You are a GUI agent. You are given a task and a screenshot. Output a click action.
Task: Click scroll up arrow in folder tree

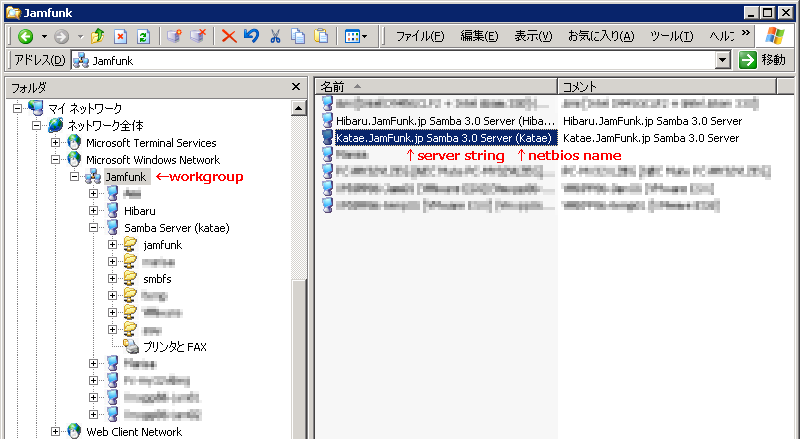(298, 108)
